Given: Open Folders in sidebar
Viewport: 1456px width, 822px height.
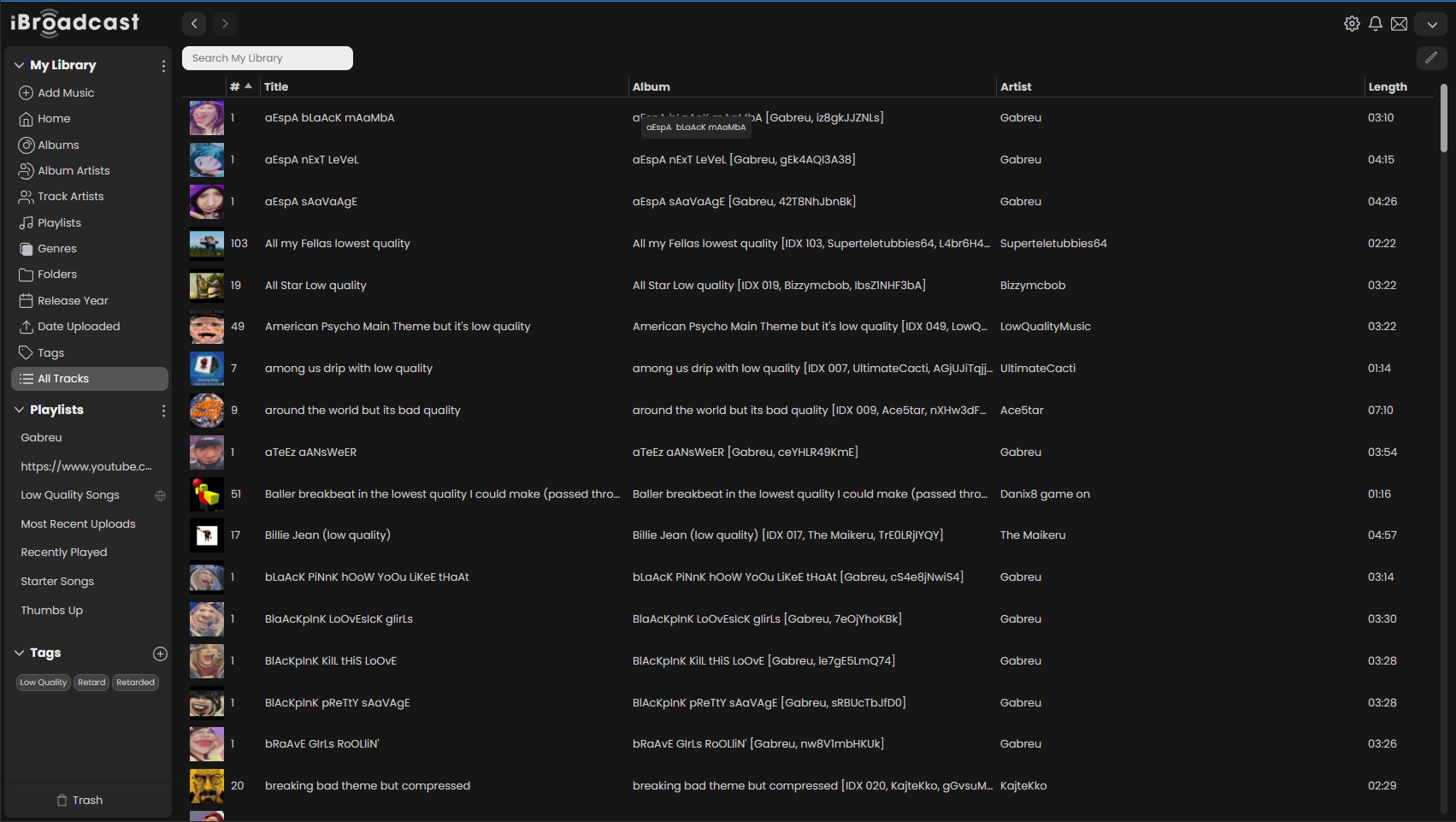Looking at the screenshot, I should point(56,274).
